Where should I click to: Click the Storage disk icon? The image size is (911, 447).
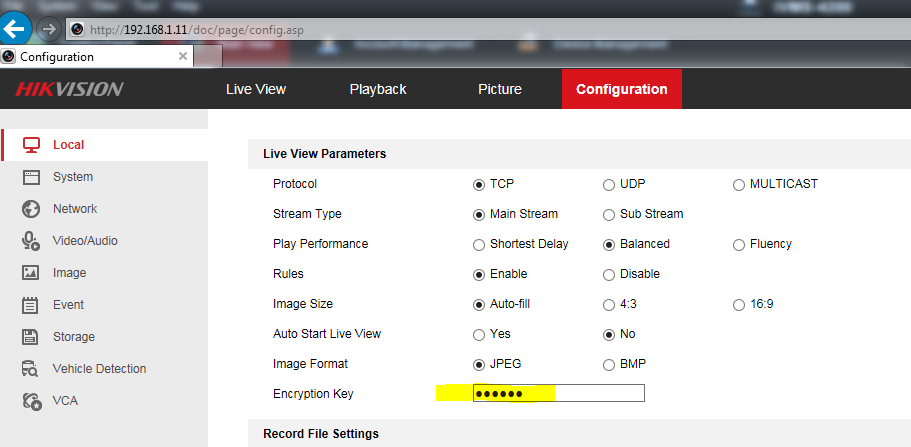(31, 337)
